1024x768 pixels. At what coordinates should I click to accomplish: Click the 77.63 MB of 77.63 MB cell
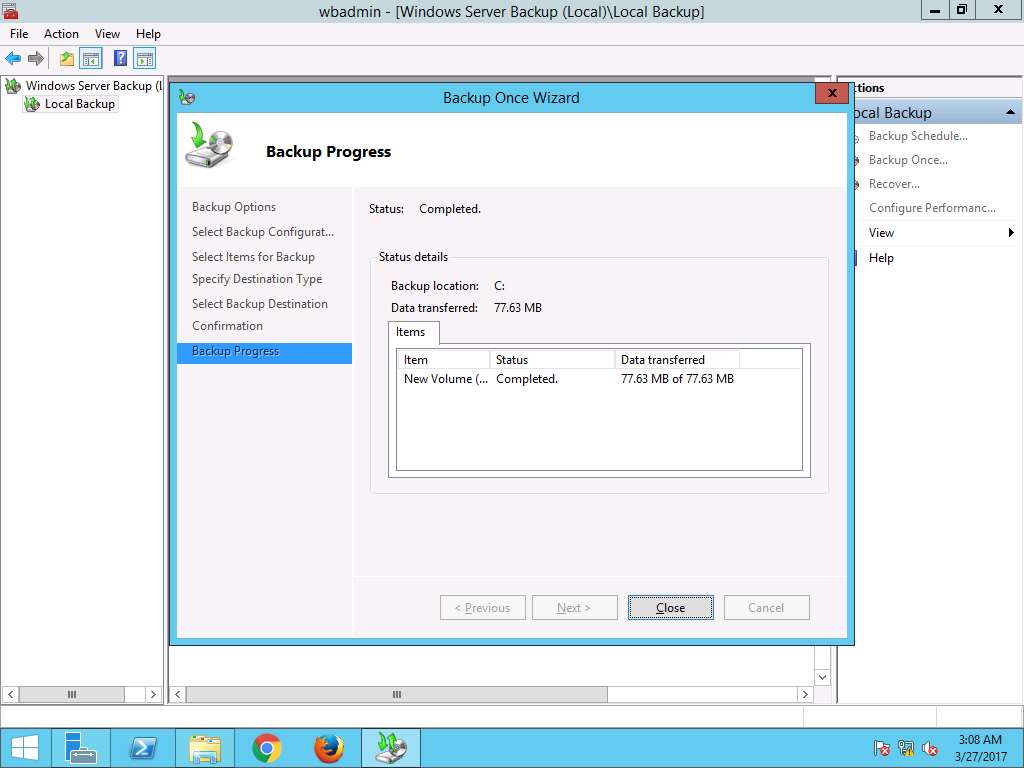(x=677, y=379)
